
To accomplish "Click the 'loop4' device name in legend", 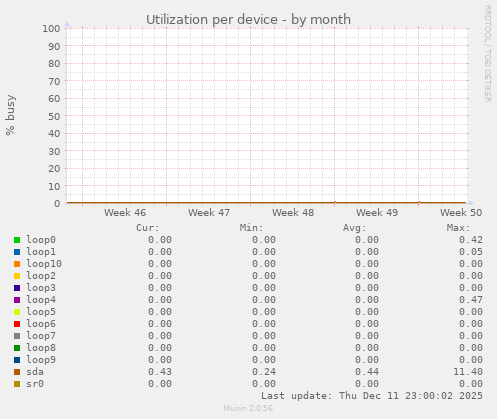I will coord(41,300).
